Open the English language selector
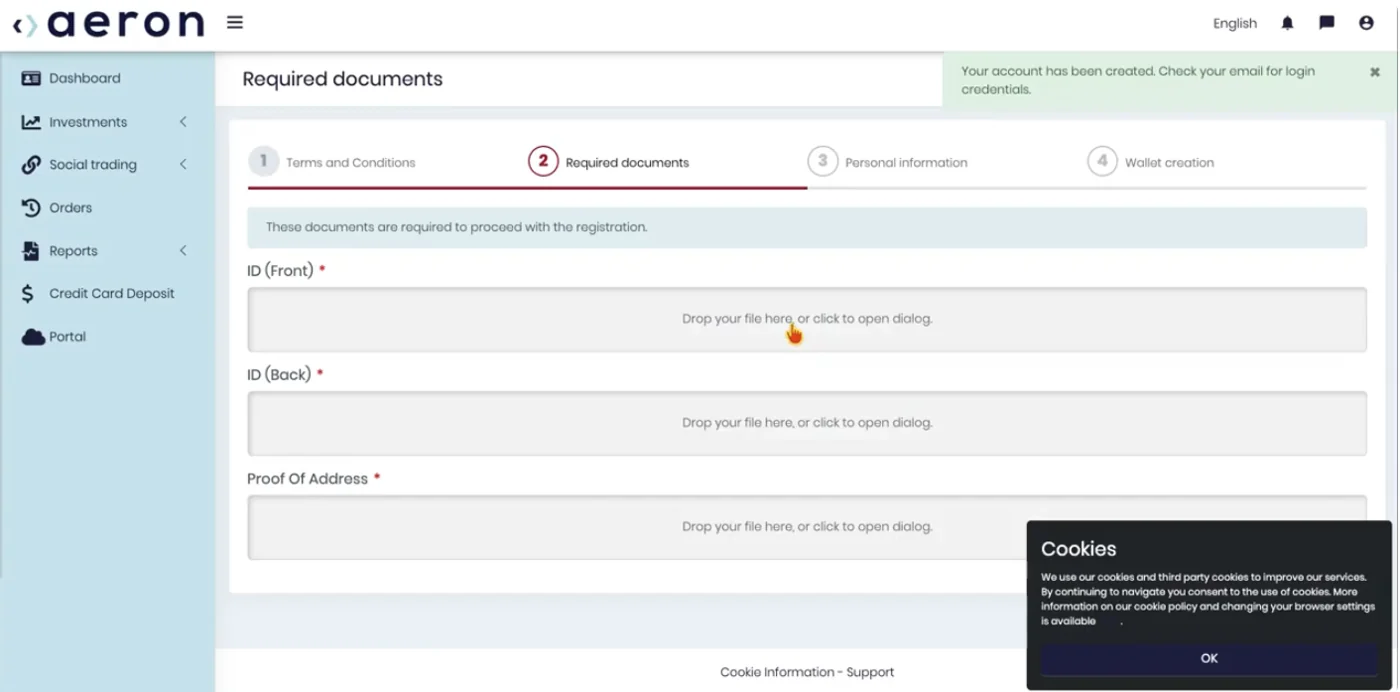1400x692 pixels. (x=1235, y=24)
